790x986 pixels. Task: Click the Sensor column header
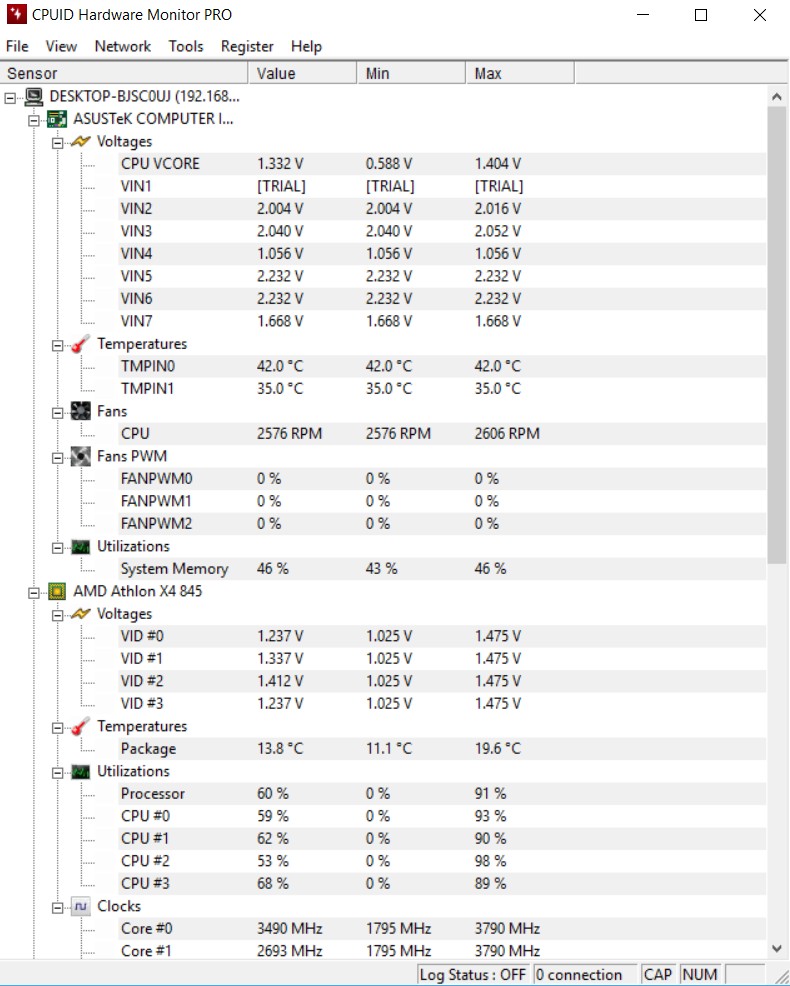[124, 73]
